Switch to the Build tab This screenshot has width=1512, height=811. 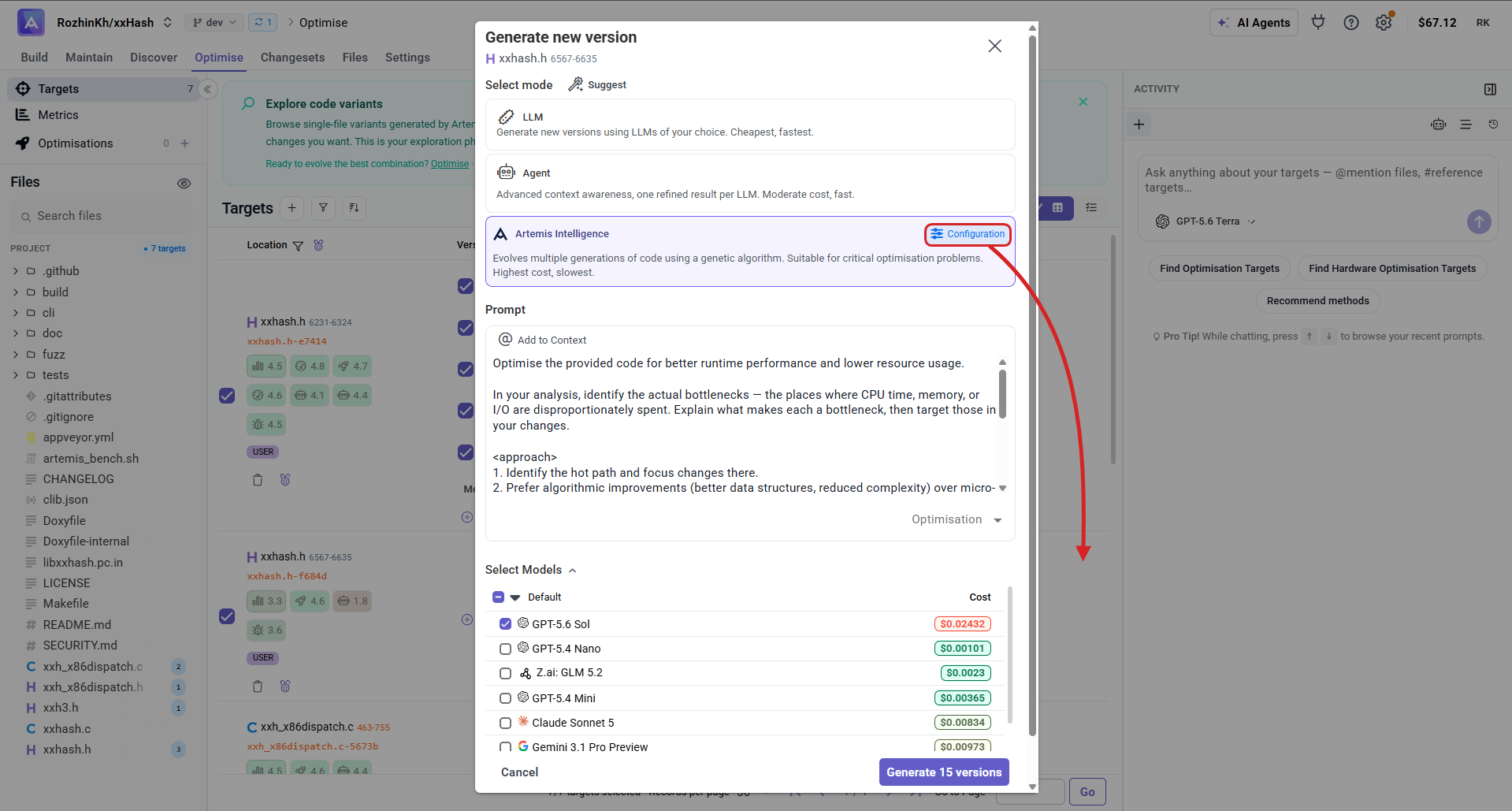click(x=34, y=58)
